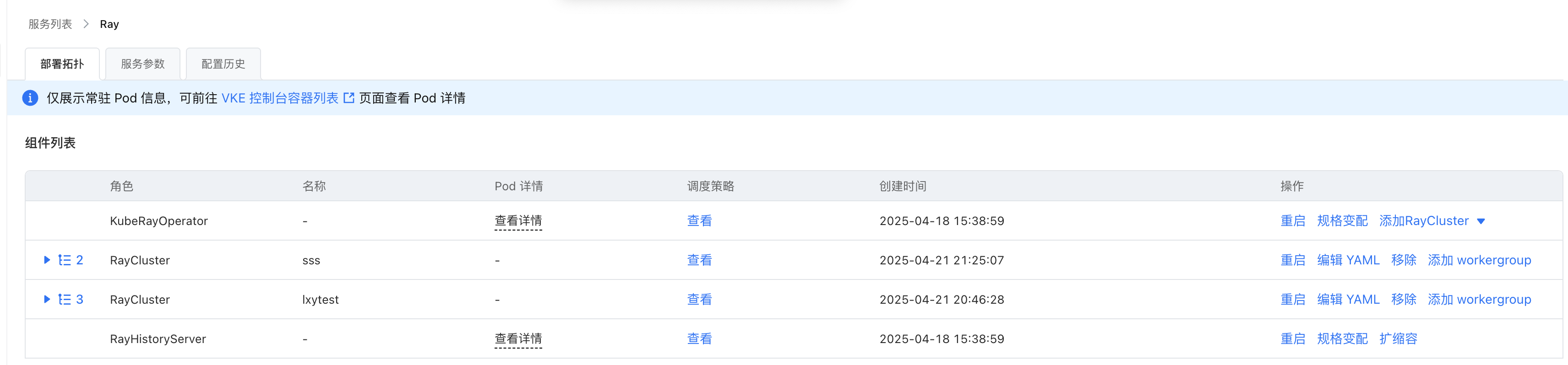Click 编辑 YAML for the lxytest cluster

pyautogui.click(x=1348, y=300)
